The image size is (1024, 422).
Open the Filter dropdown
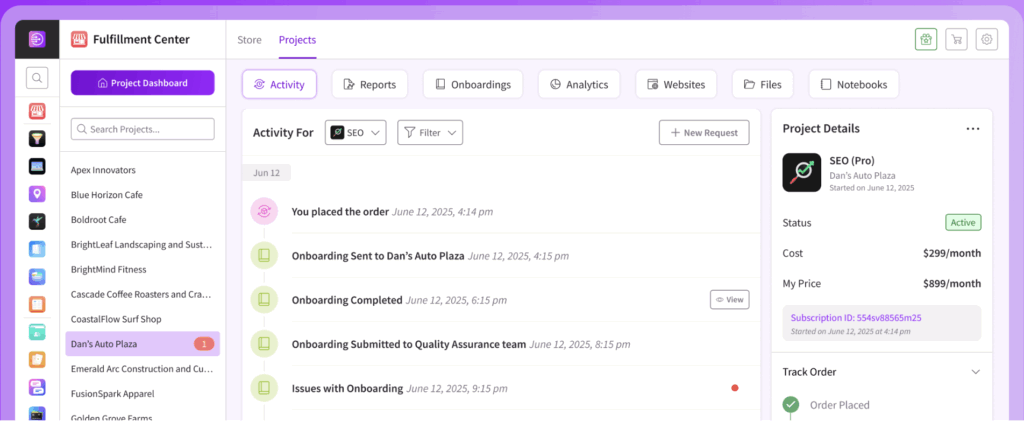coord(430,133)
